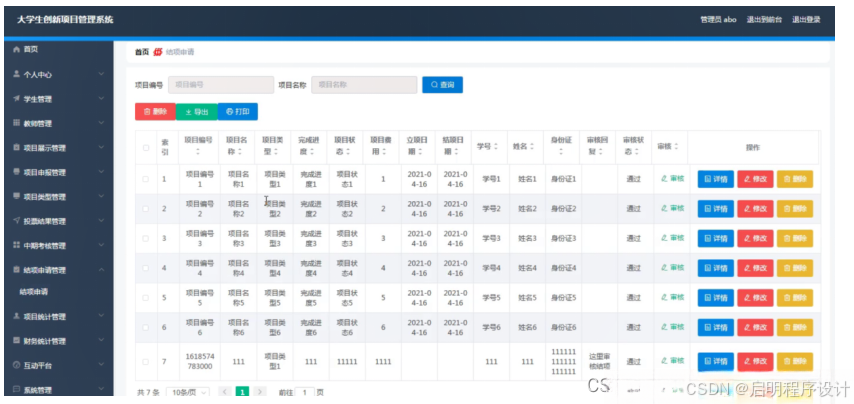Image resolution: width=854 pixels, height=404 pixels.
Task: Expand the 项目类型管理 sidebar chevron
Action: point(101,196)
